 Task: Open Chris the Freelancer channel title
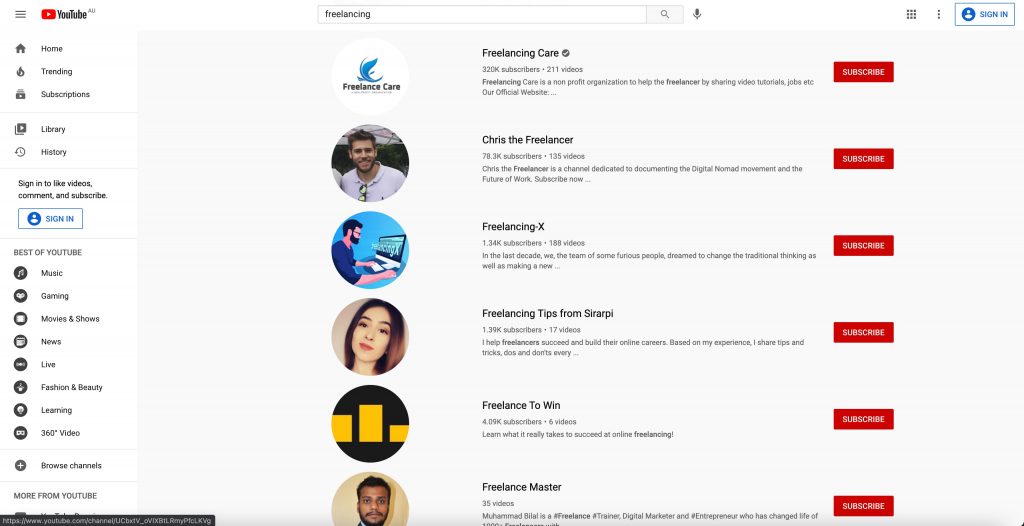[x=528, y=140]
